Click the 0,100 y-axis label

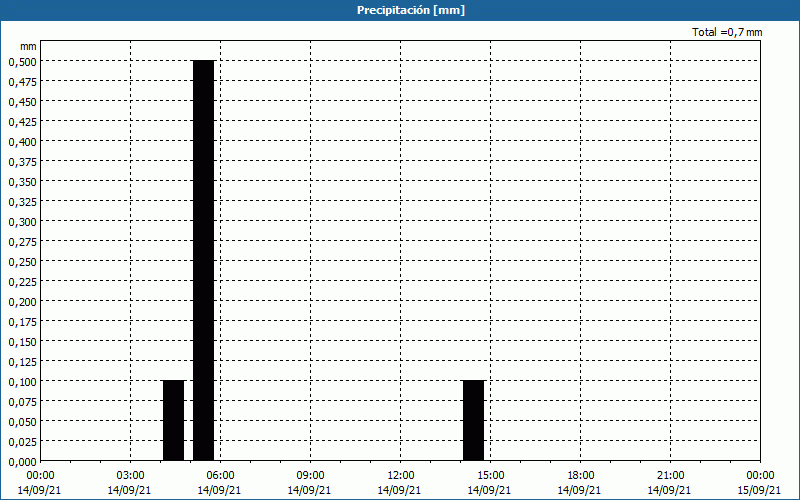[22, 382]
